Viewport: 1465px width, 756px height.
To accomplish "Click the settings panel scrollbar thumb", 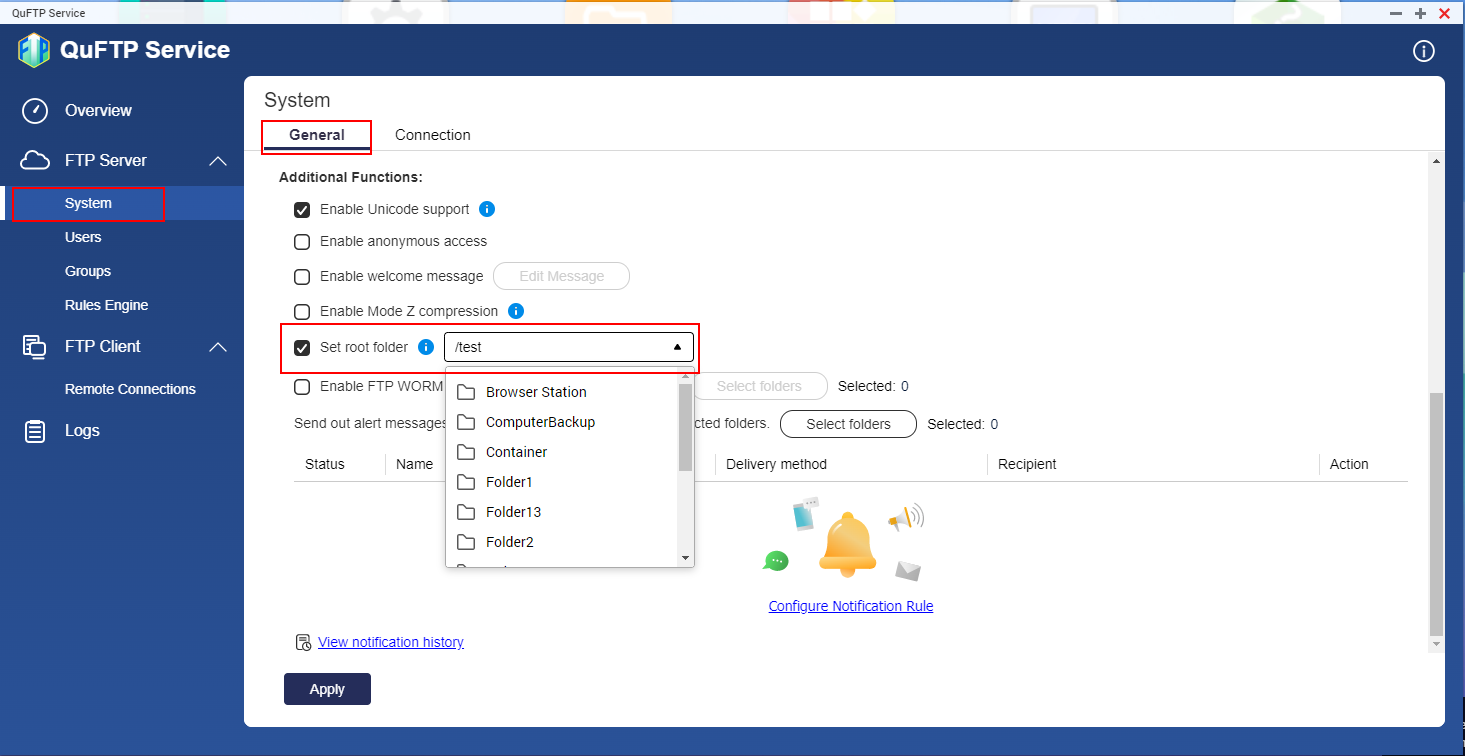I will pyautogui.click(x=1436, y=514).
